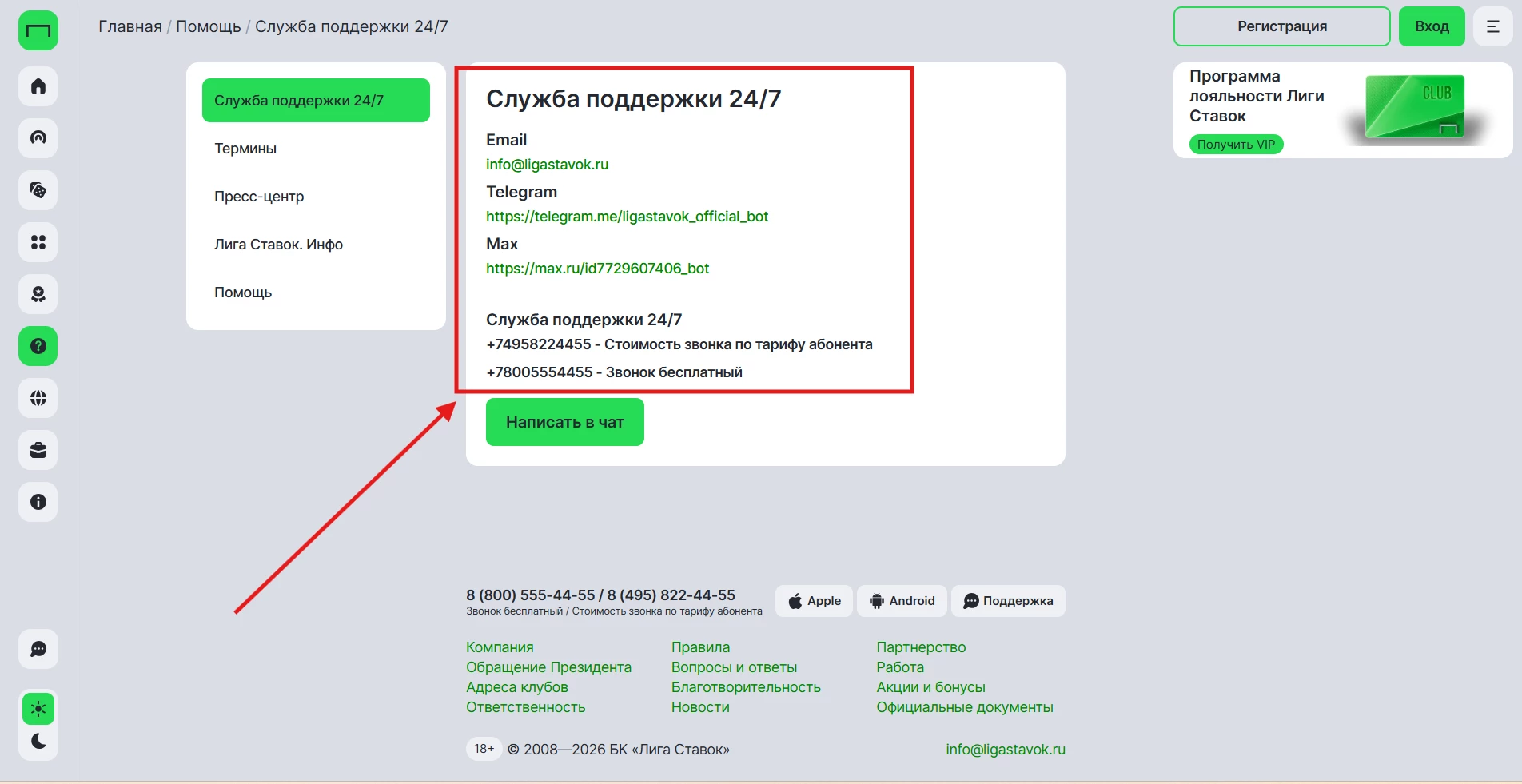Select Помощь item in left menu

pyautogui.click(x=316, y=293)
